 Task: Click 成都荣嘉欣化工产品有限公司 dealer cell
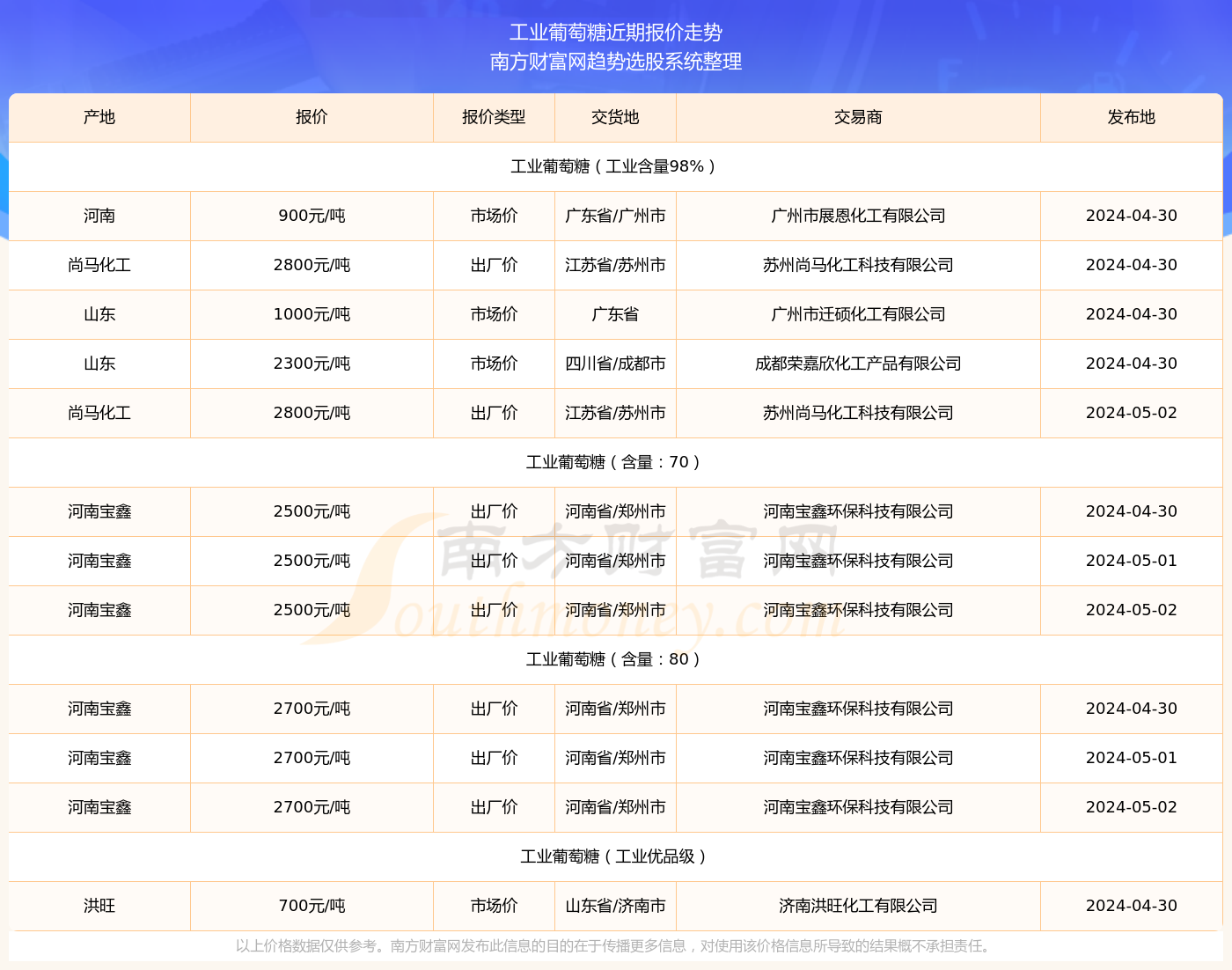click(x=858, y=364)
